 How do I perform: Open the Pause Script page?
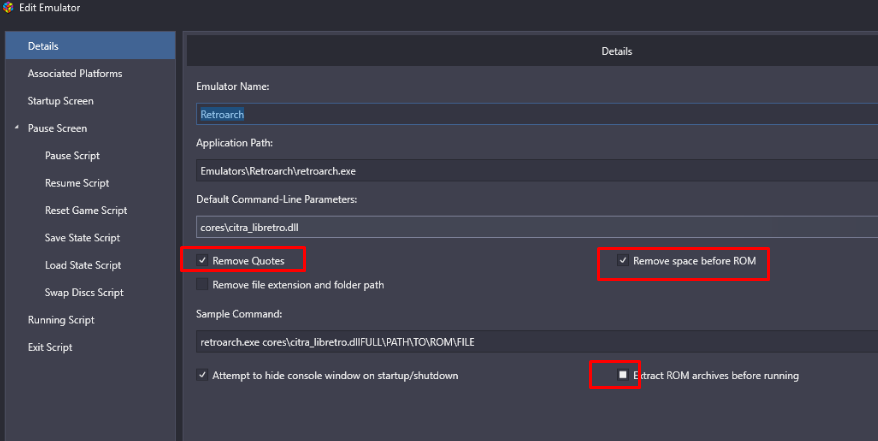point(72,156)
